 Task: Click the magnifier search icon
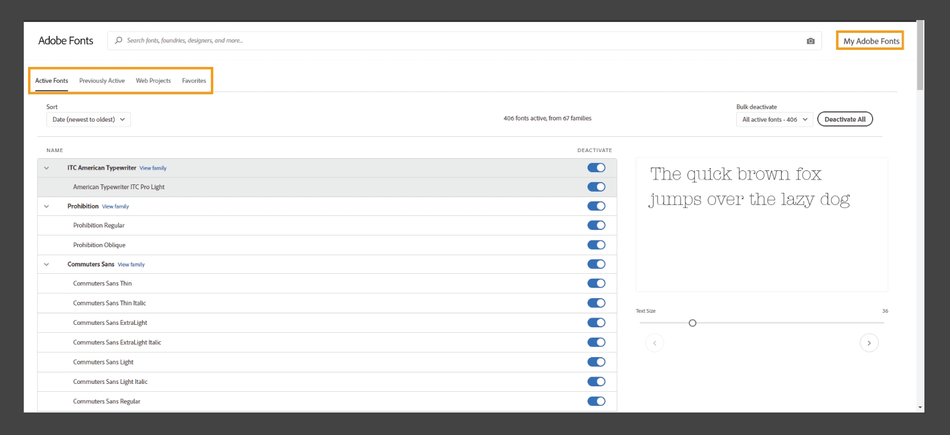click(x=119, y=41)
